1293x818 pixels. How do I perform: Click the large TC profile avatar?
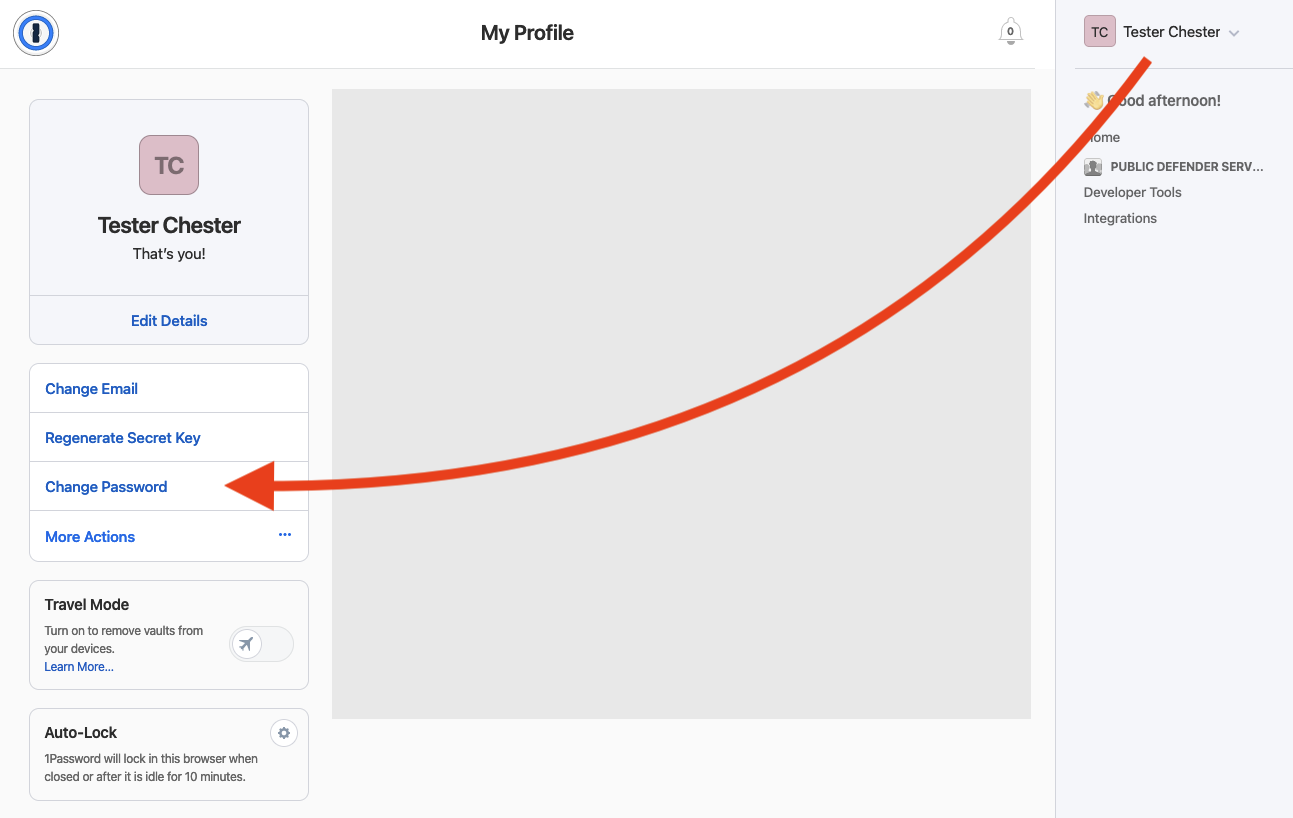pyautogui.click(x=169, y=165)
